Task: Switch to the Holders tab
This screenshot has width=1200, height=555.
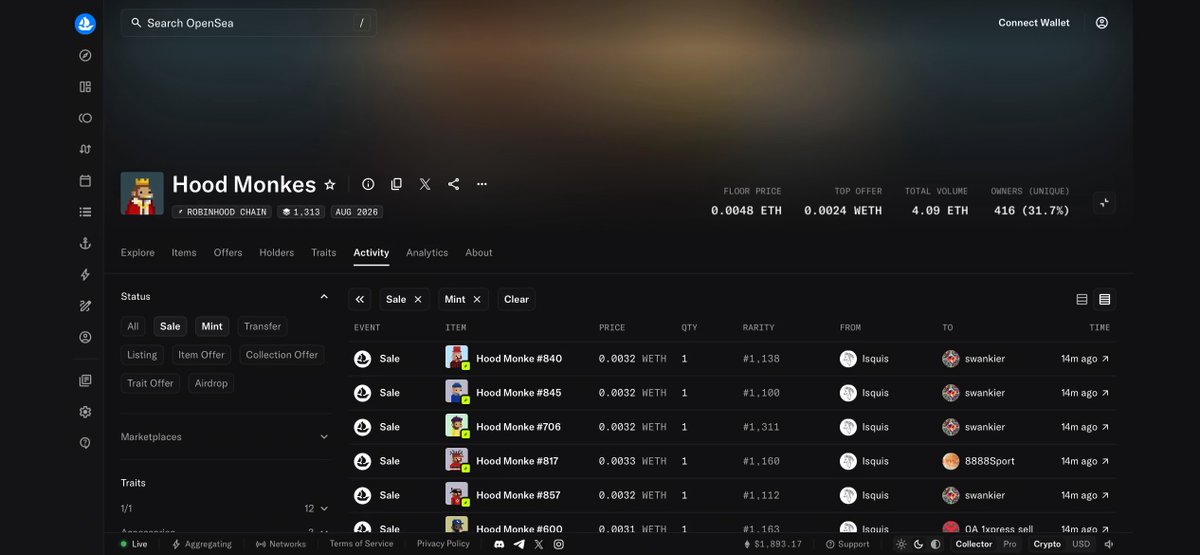Action: [x=277, y=253]
